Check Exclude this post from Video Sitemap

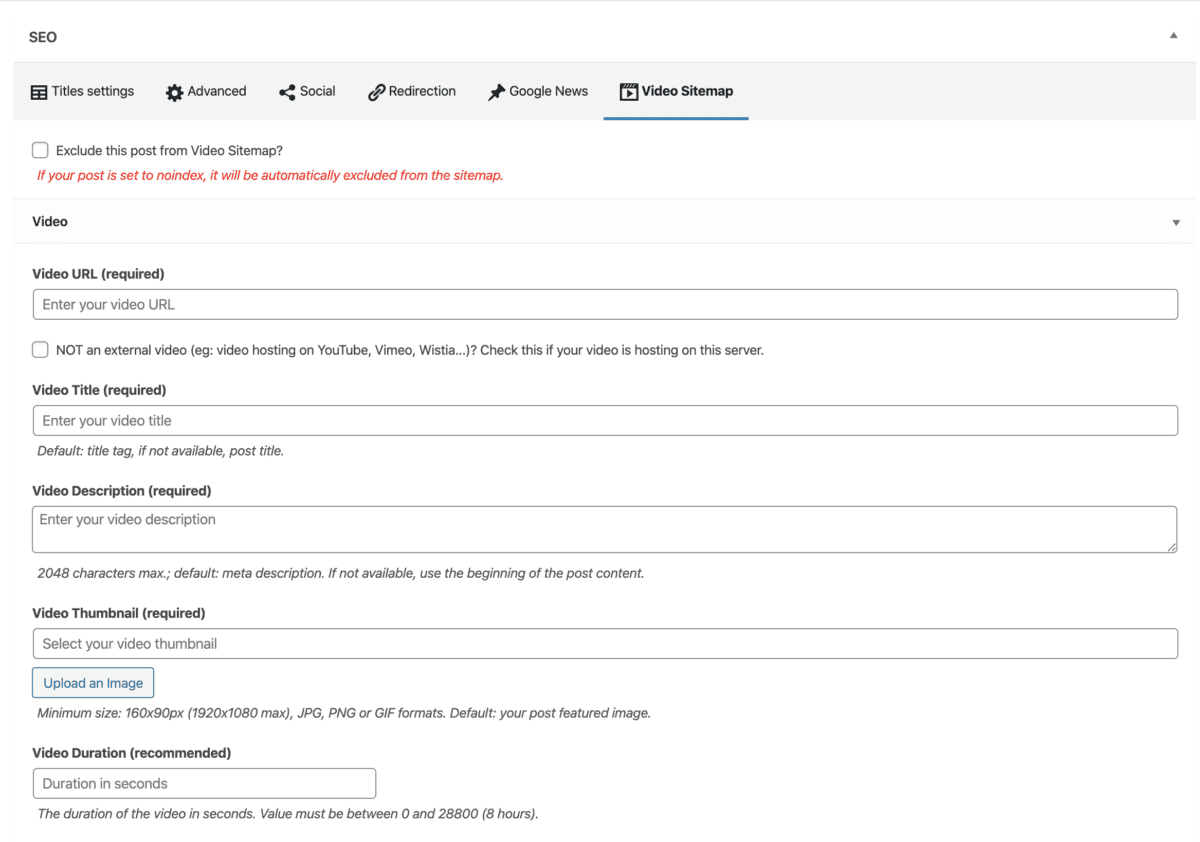point(40,150)
